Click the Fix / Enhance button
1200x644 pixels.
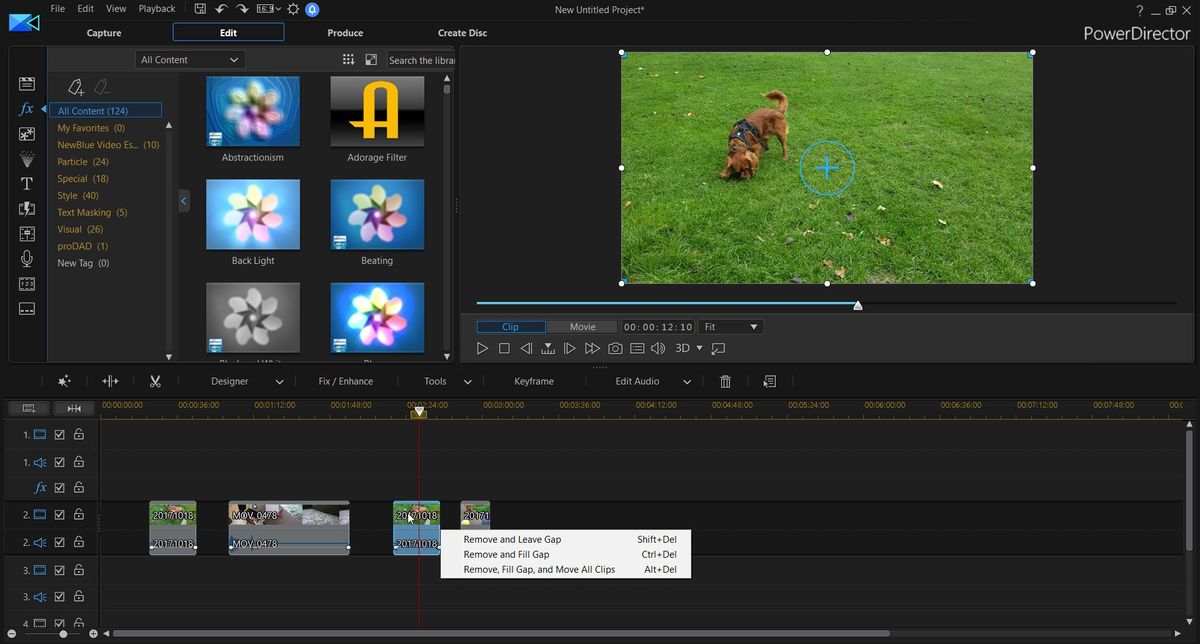(345, 381)
